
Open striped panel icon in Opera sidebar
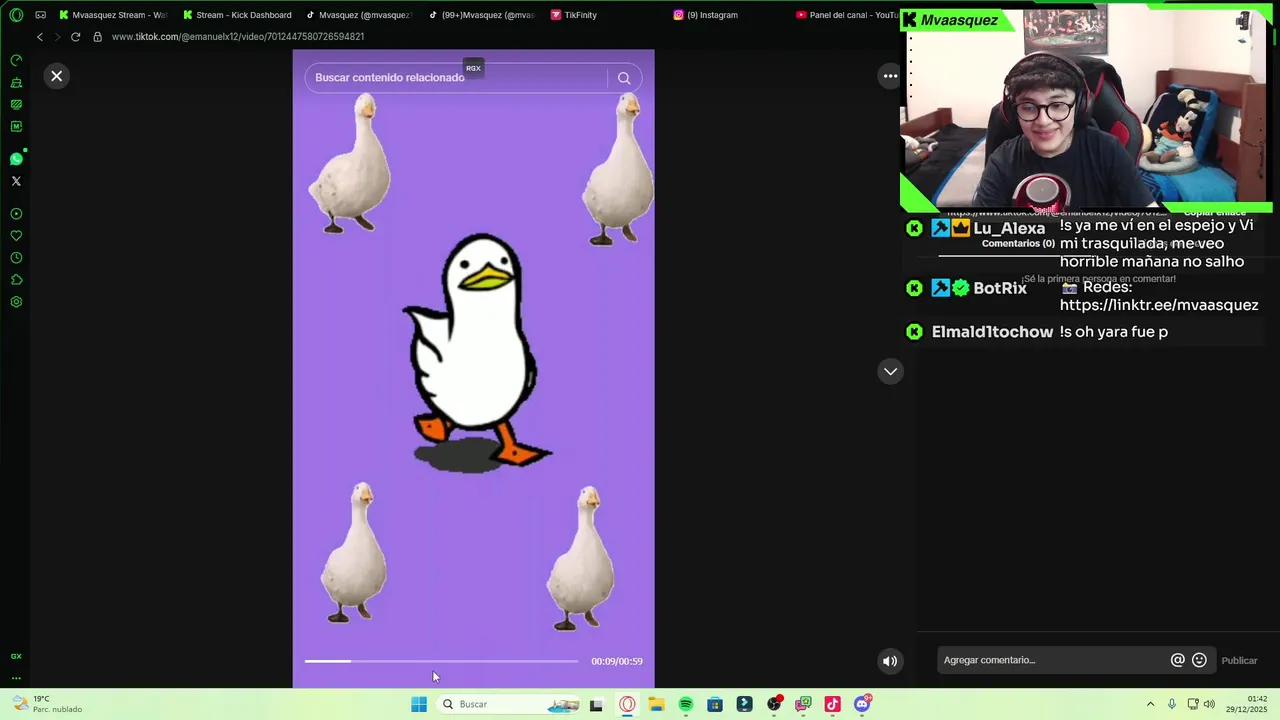[16, 104]
